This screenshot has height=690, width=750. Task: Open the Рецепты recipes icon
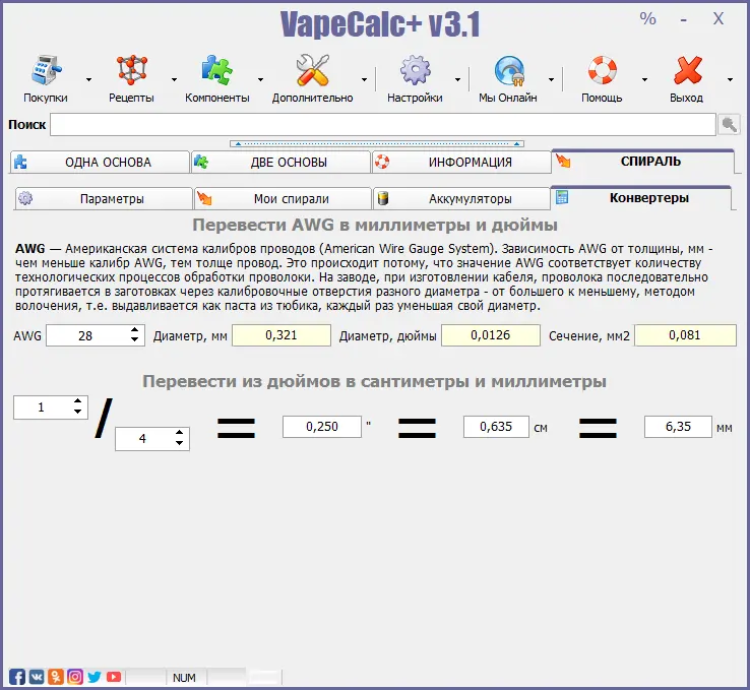[131, 72]
